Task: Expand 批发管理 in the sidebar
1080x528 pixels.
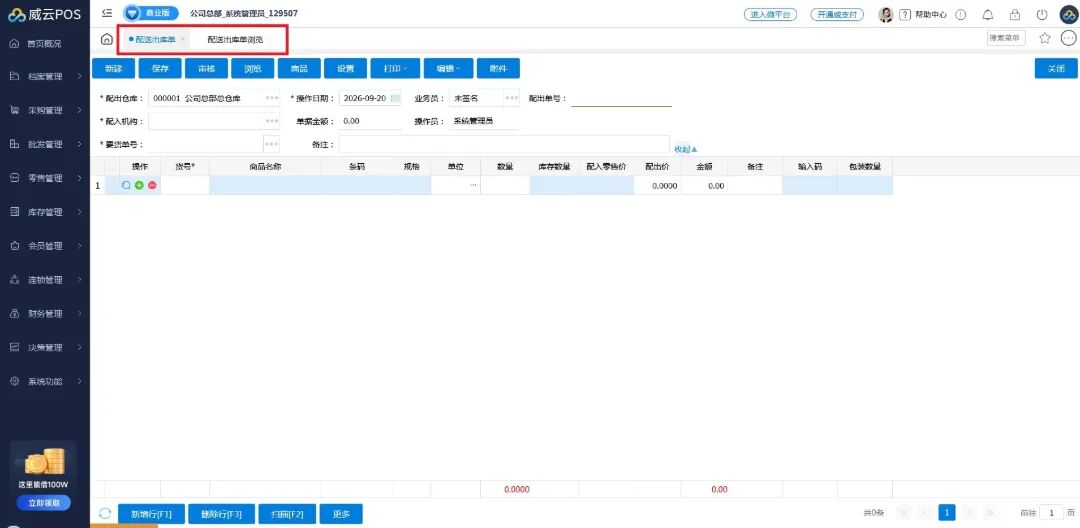Action: point(45,145)
